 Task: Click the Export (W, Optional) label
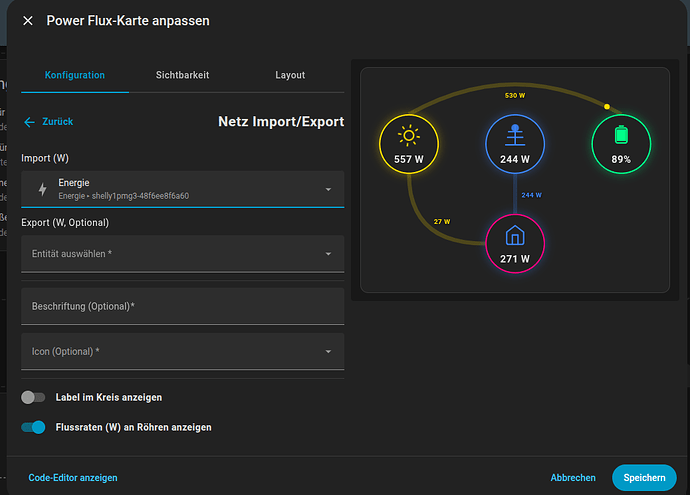(x=65, y=223)
